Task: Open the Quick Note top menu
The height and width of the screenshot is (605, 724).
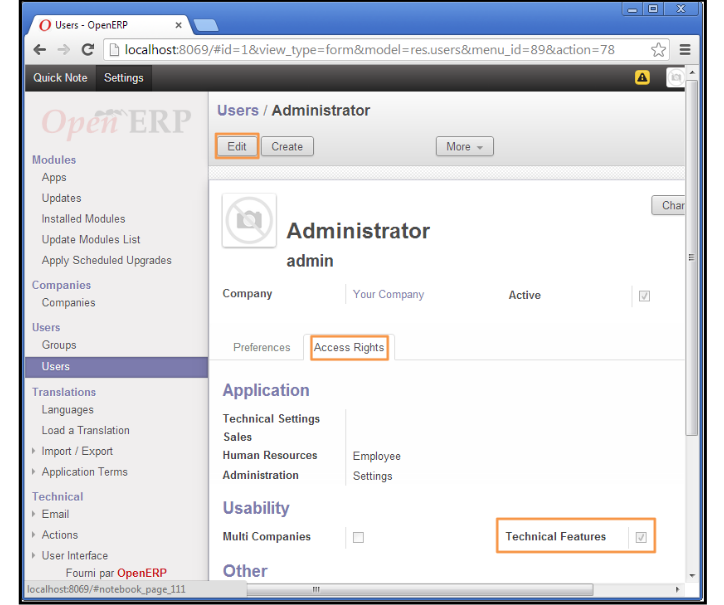Action: point(60,78)
